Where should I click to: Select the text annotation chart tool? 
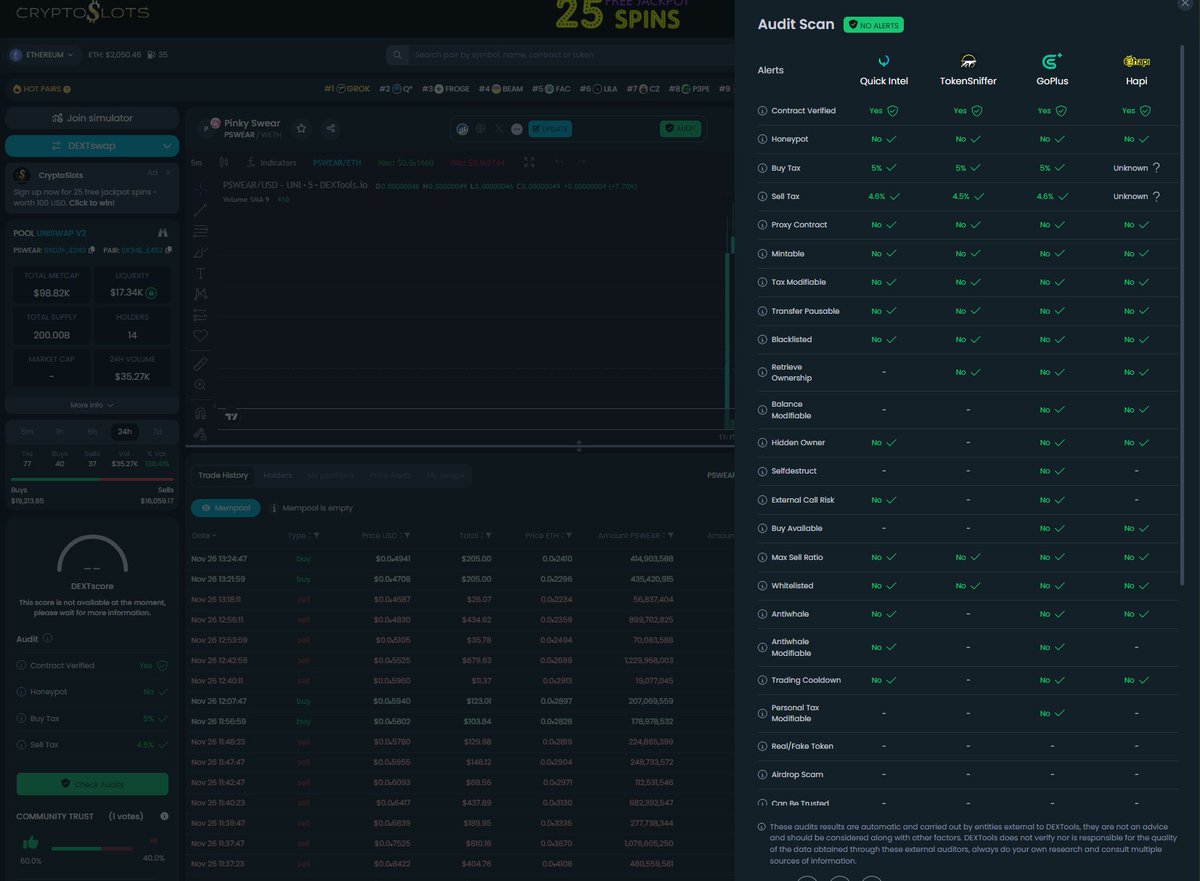coord(200,273)
